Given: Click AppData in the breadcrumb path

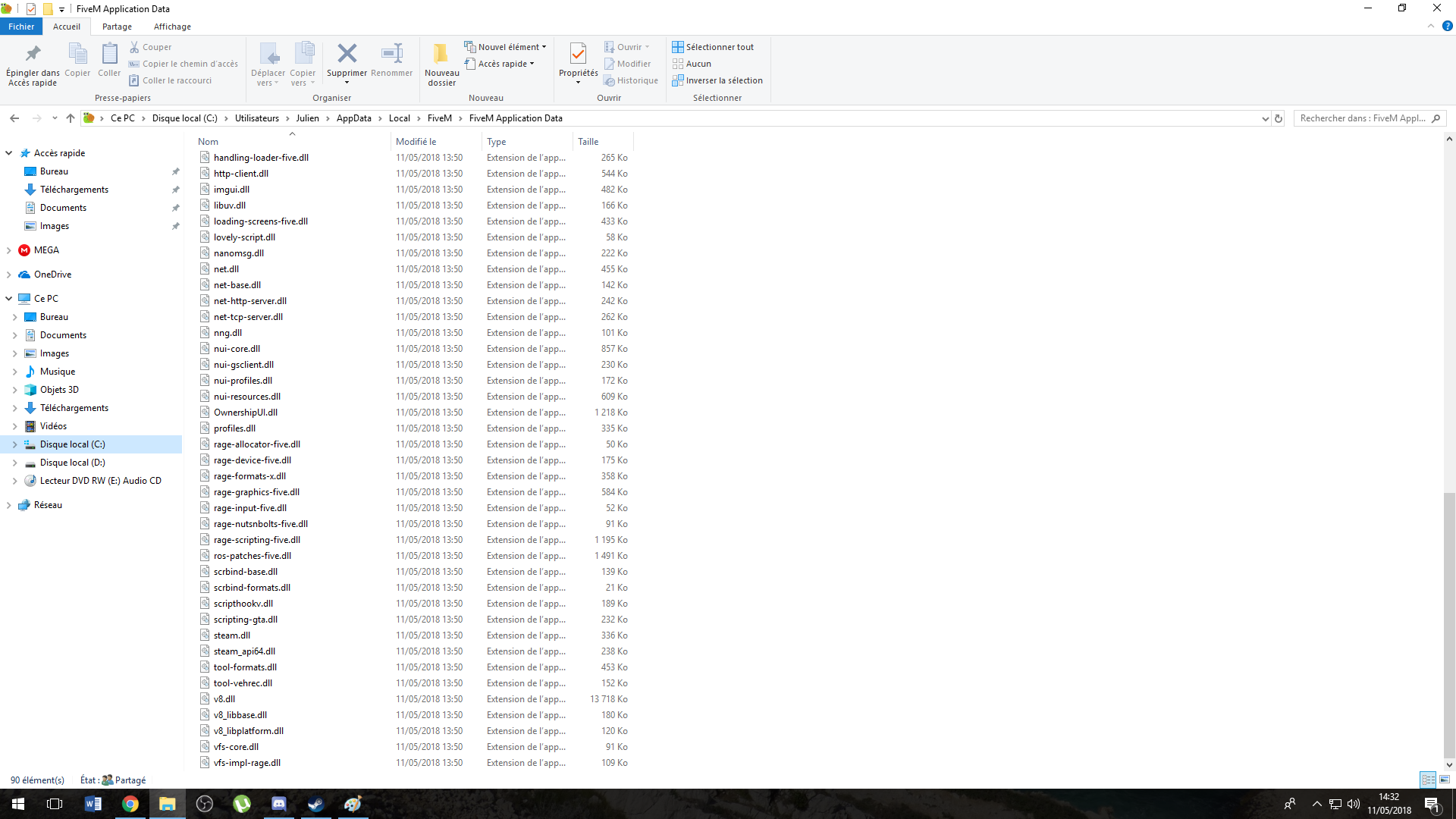Looking at the screenshot, I should (x=353, y=118).
